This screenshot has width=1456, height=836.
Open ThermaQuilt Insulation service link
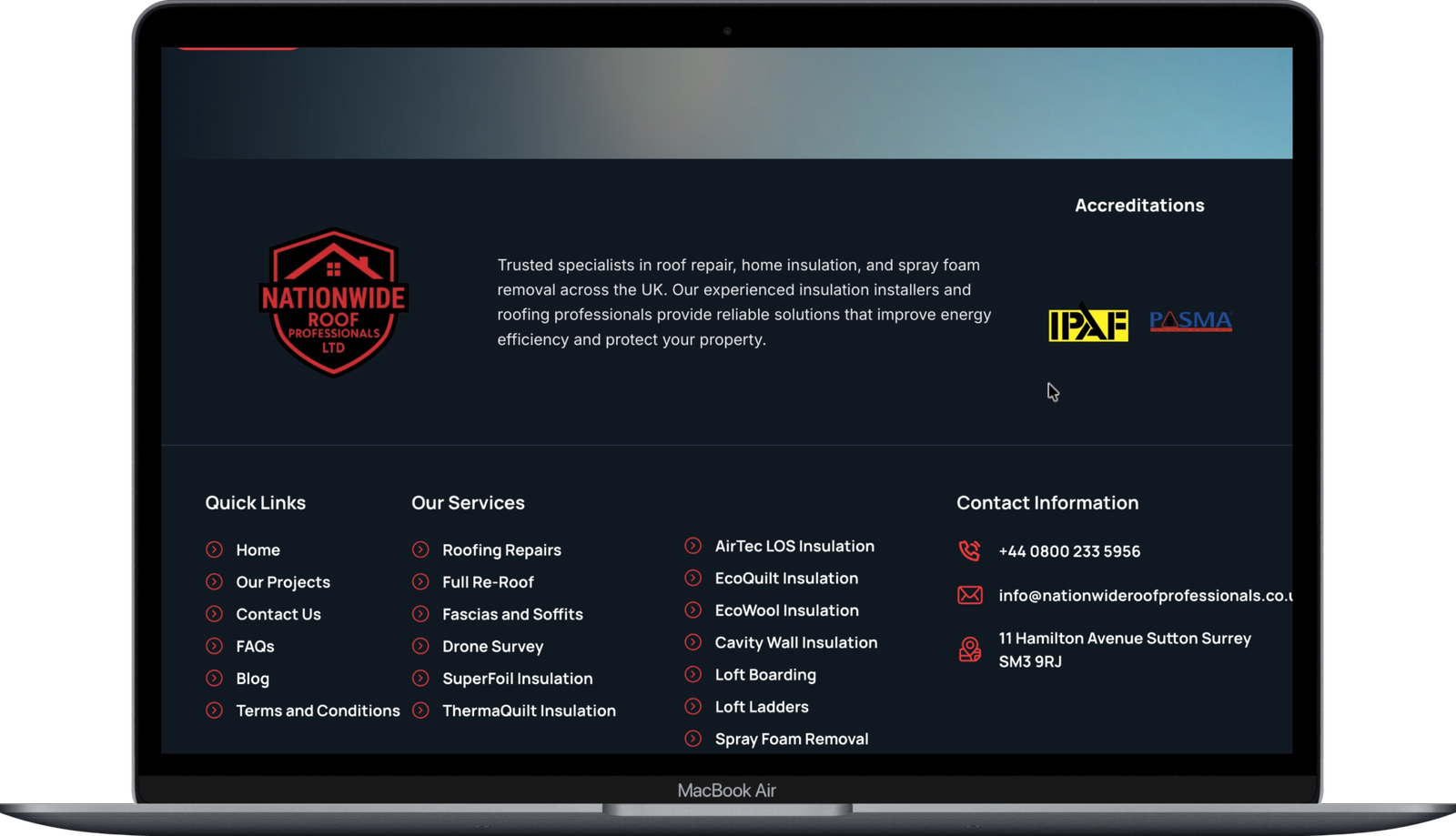529,710
